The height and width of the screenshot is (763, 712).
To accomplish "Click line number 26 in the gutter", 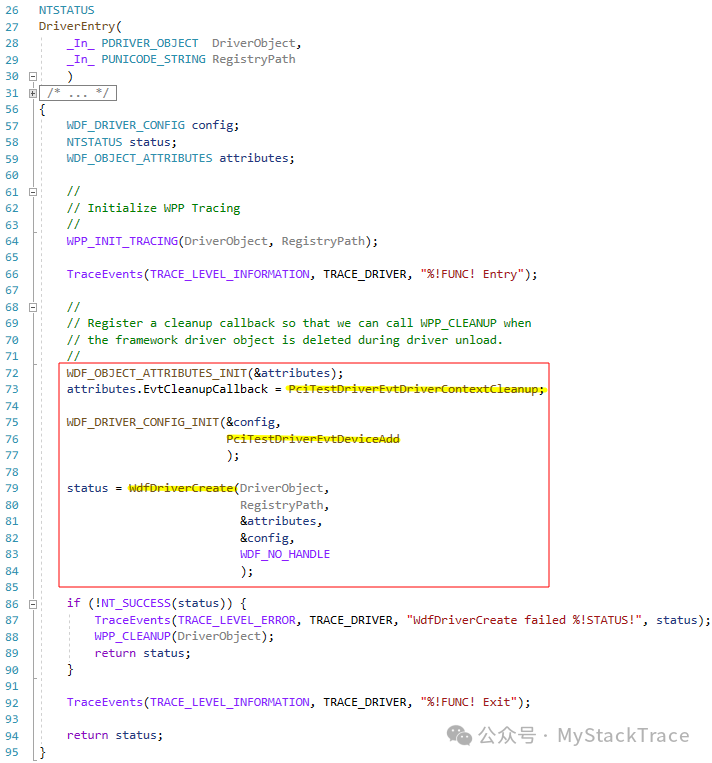I will [x=12, y=10].
